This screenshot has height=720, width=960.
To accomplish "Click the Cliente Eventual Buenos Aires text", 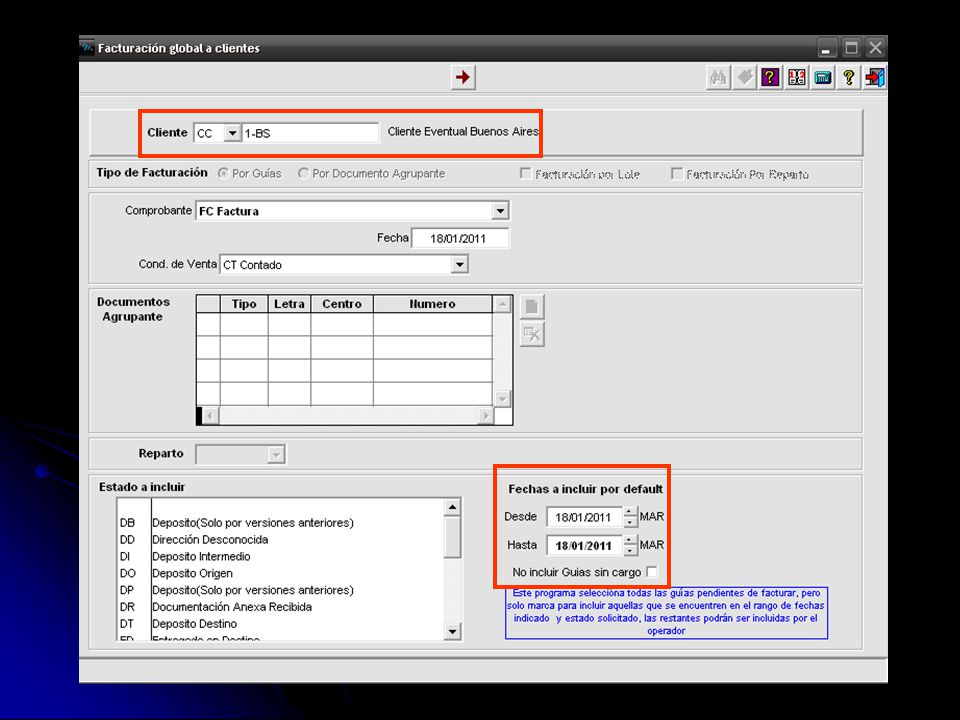I will pos(463,132).
